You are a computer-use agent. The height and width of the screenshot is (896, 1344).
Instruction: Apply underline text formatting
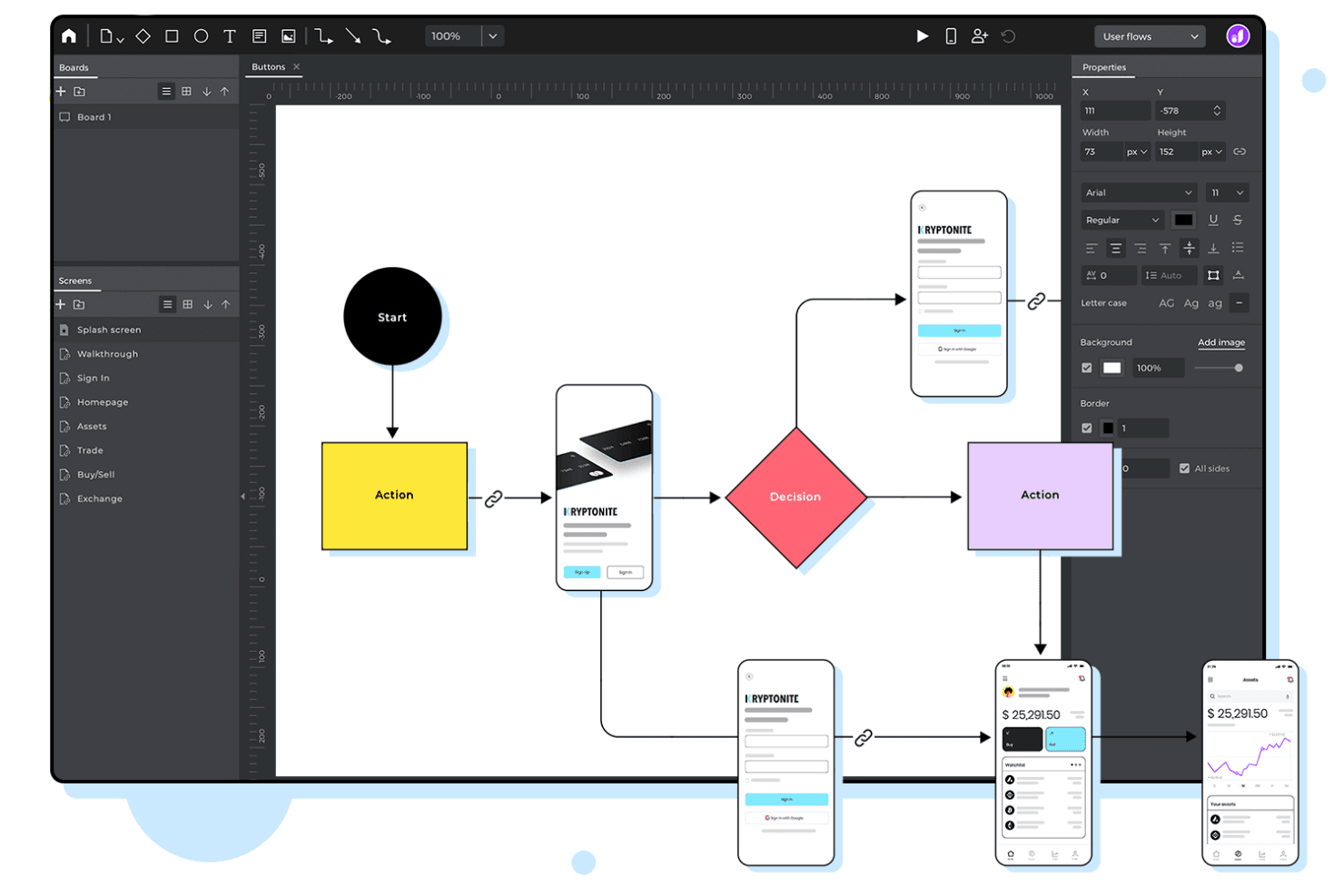[1213, 220]
